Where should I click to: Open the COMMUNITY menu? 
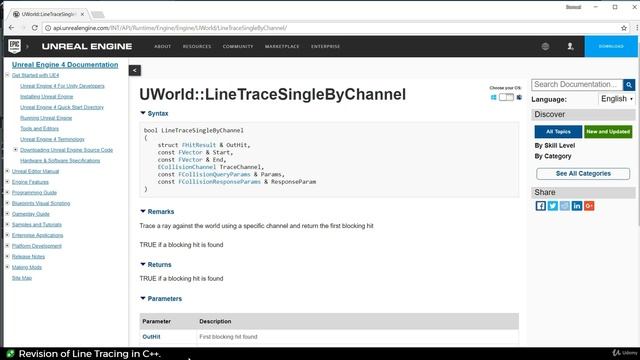coord(238,47)
